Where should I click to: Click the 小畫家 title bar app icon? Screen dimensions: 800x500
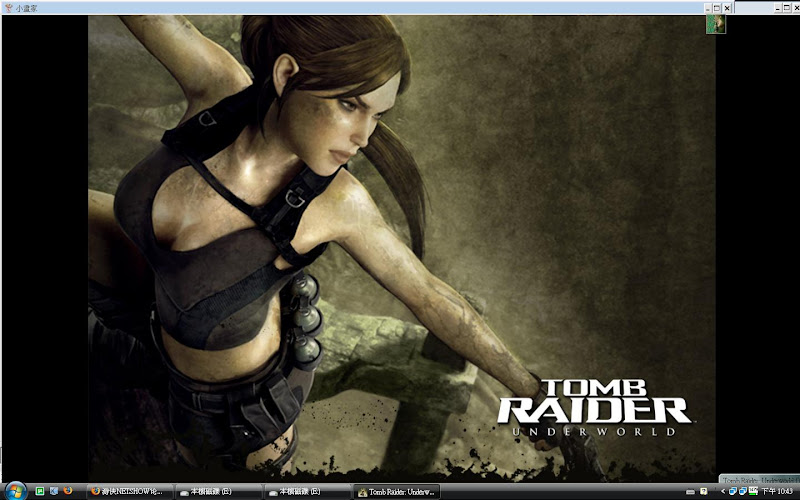[8, 8]
